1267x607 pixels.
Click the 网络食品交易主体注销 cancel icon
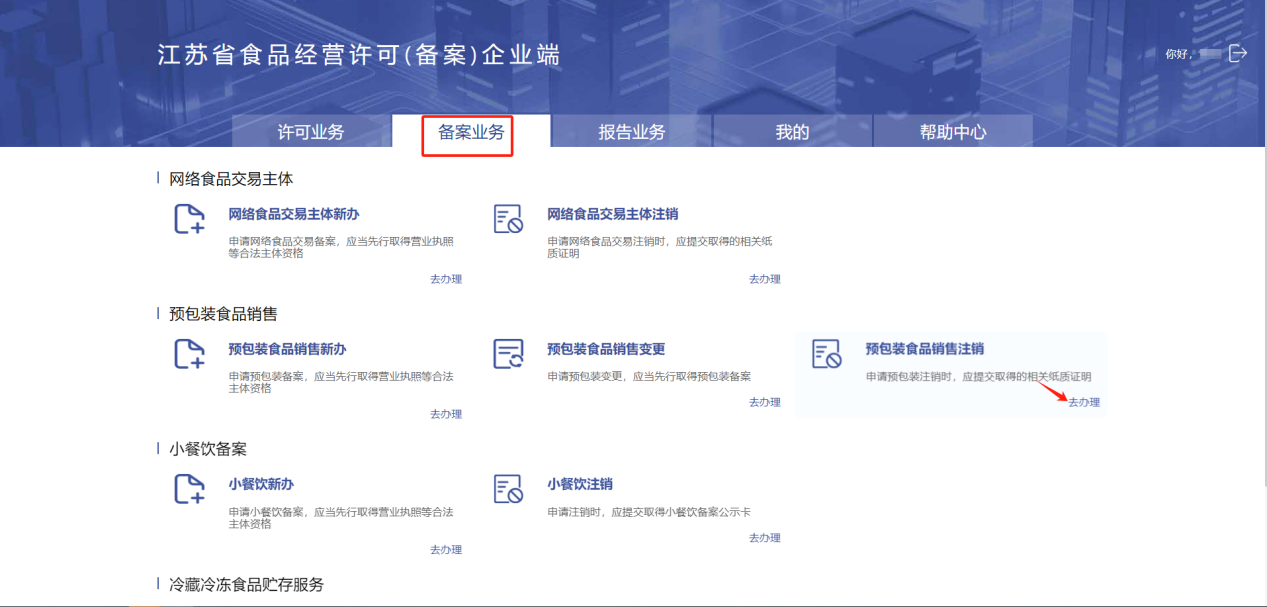click(508, 219)
